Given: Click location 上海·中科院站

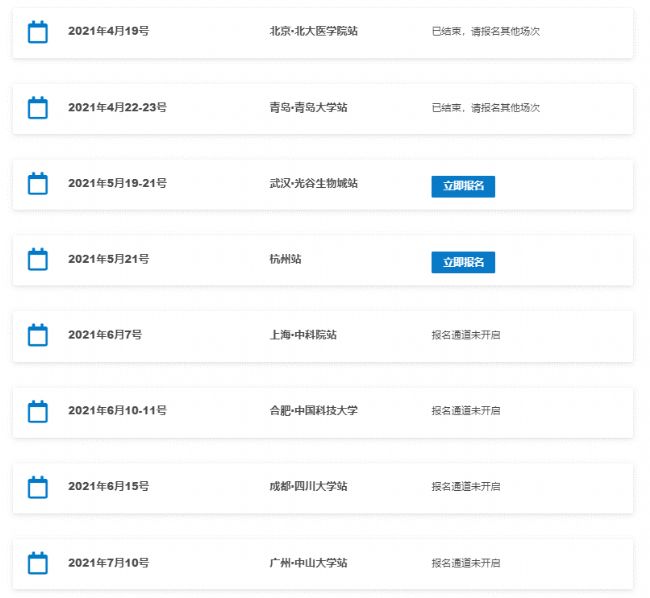Looking at the screenshot, I should [x=303, y=335].
